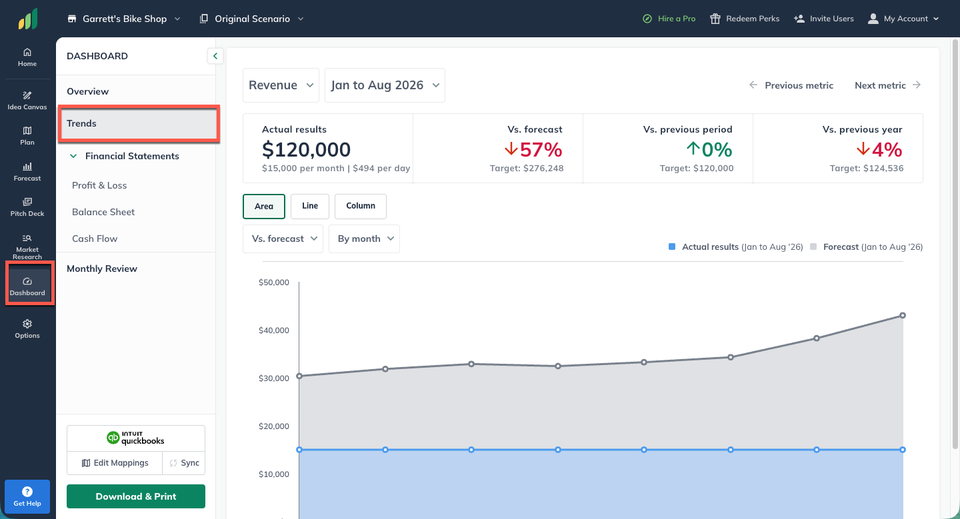Click the last forecast data point on chart
The image size is (960, 519).
pyautogui.click(x=902, y=316)
